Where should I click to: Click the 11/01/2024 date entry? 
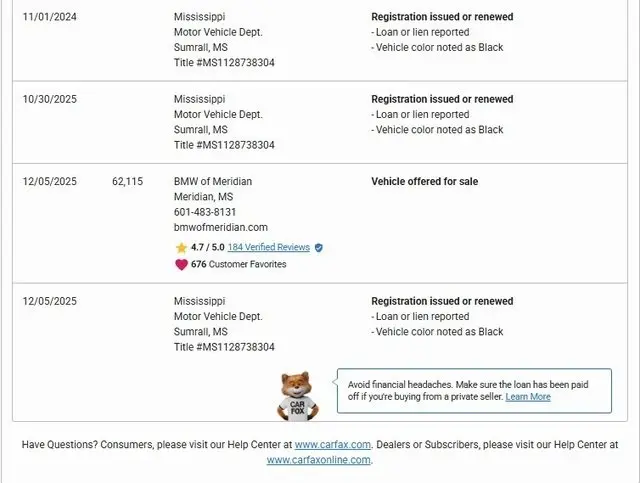(50, 17)
